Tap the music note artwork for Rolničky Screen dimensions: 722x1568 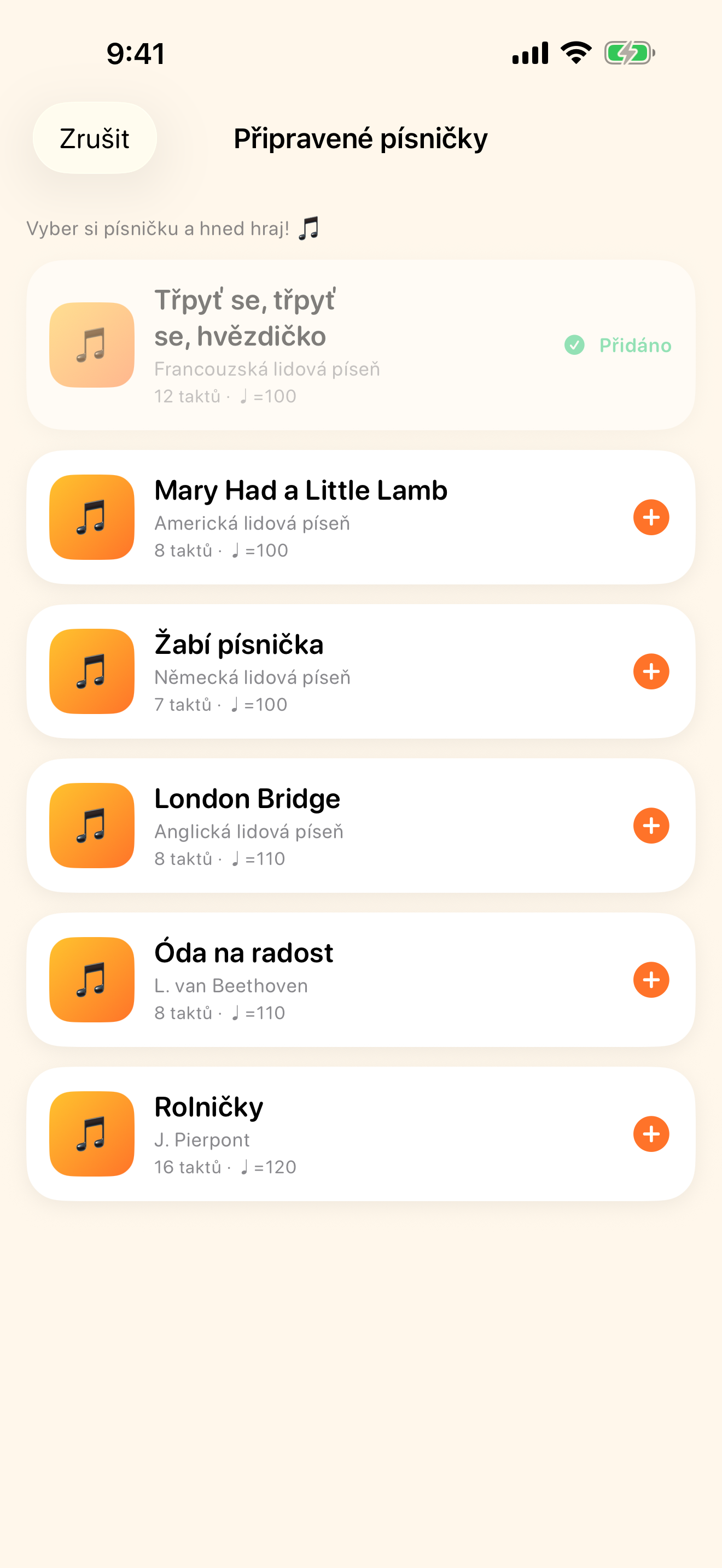[x=92, y=1134]
